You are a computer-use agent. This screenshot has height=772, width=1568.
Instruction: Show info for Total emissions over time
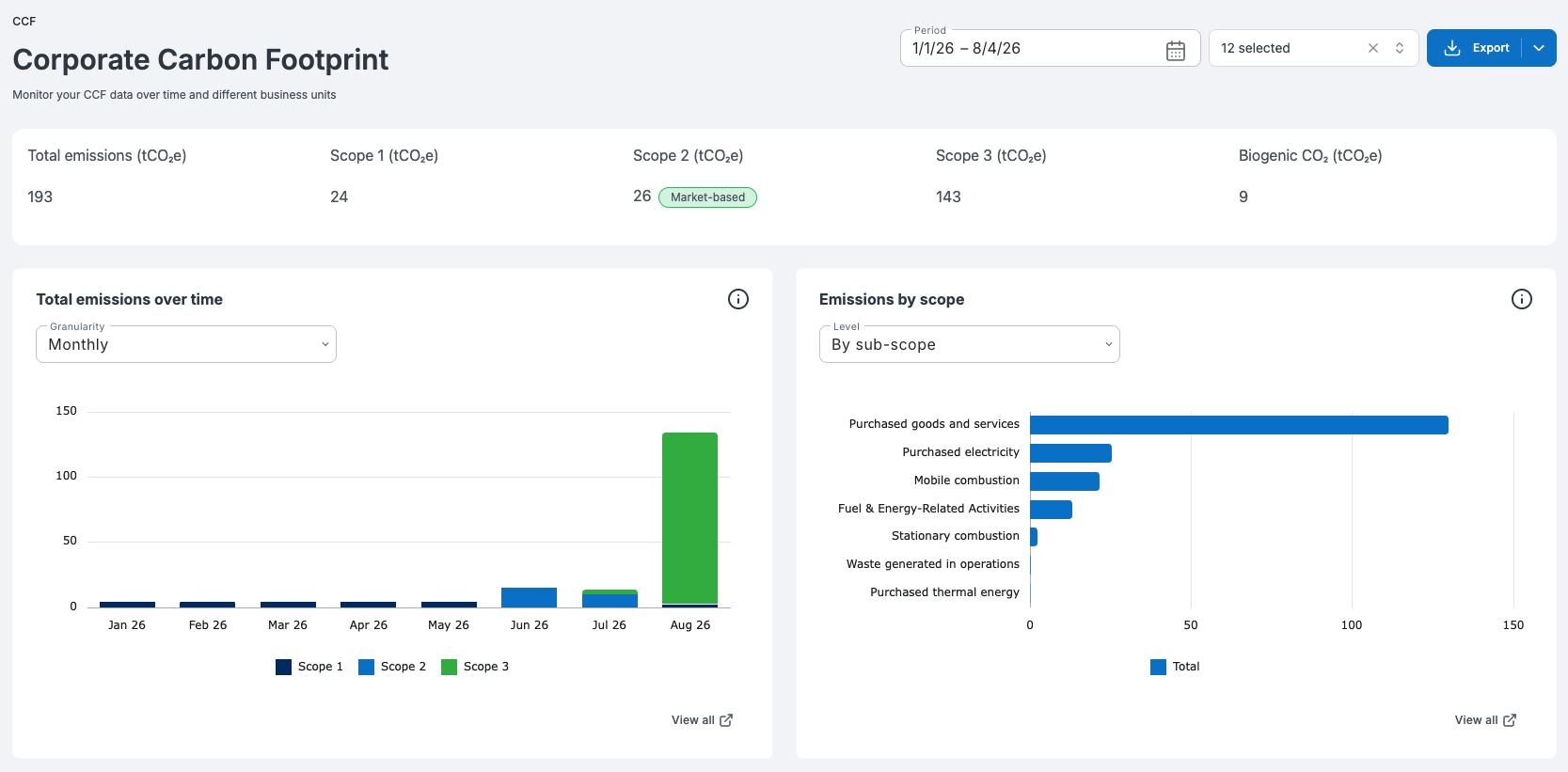point(738,299)
